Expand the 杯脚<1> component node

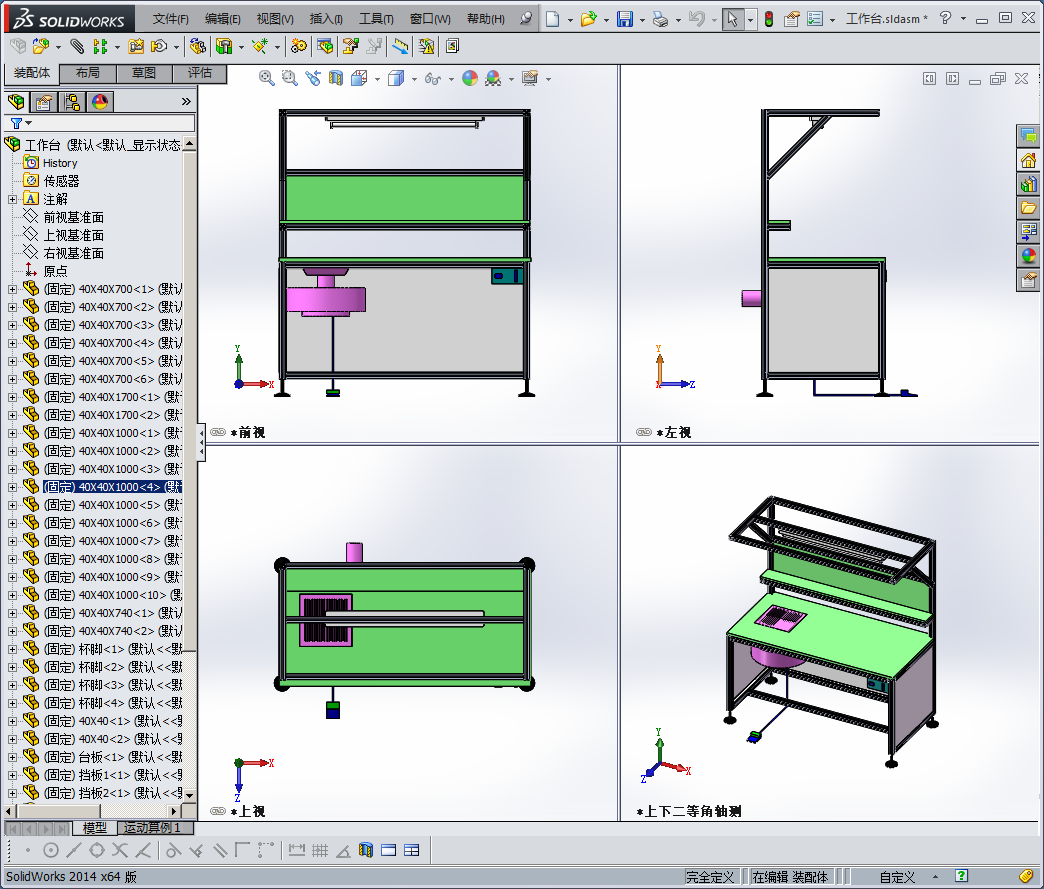coord(12,649)
